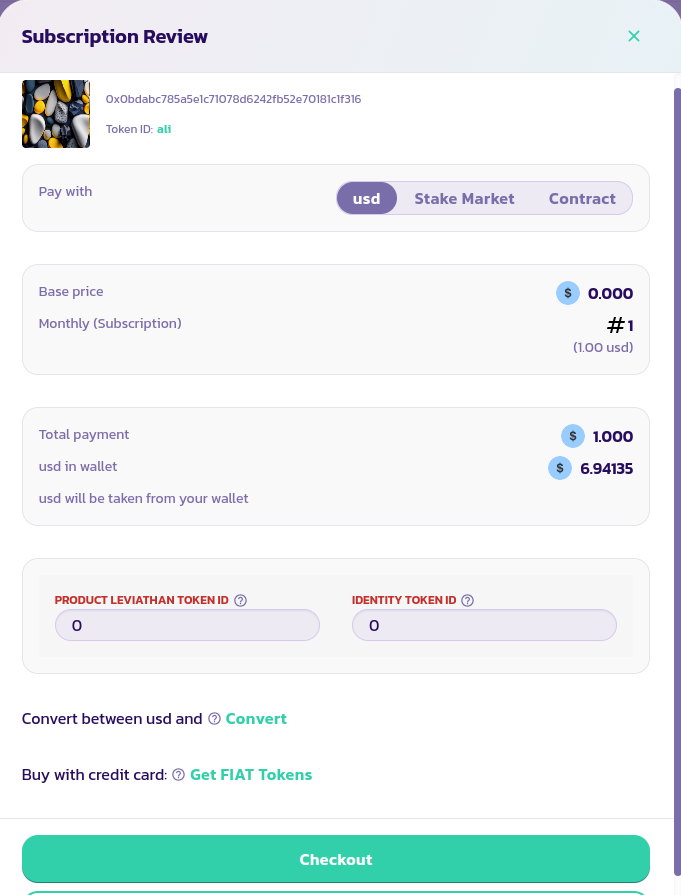681x895 pixels.
Task: Open the Convert link
Action: (x=256, y=719)
